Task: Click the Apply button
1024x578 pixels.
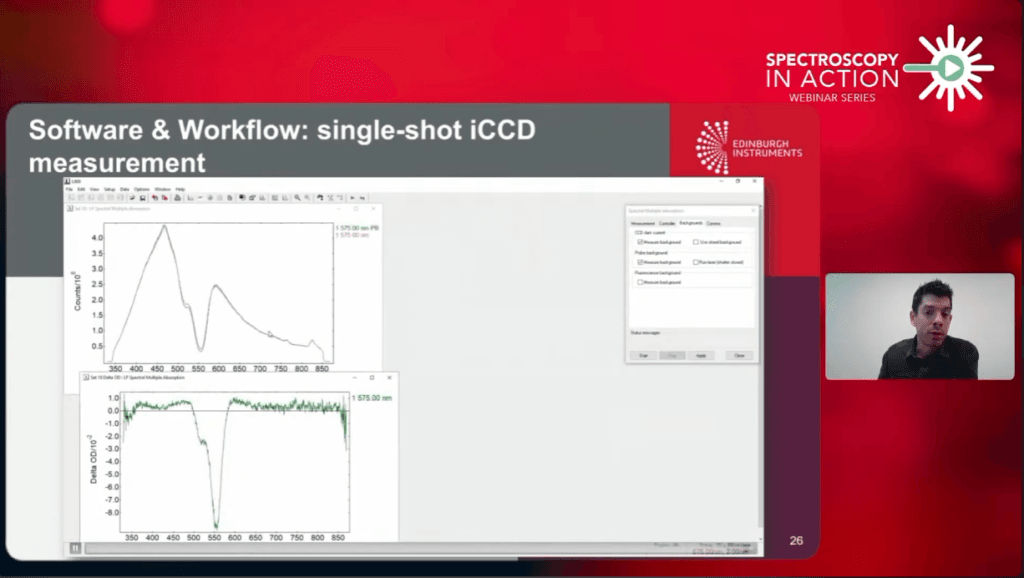Action: [701, 356]
